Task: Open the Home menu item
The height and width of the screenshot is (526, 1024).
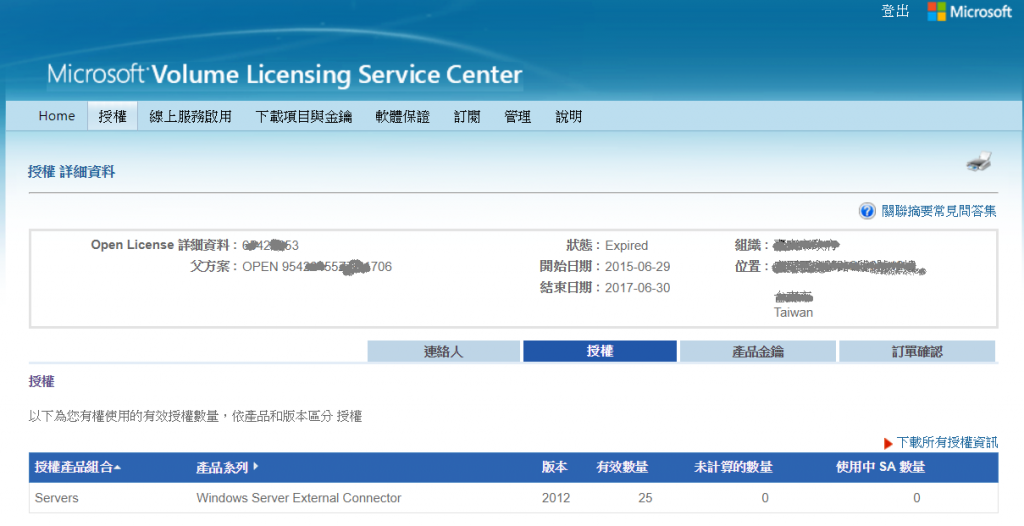Action: pos(57,116)
